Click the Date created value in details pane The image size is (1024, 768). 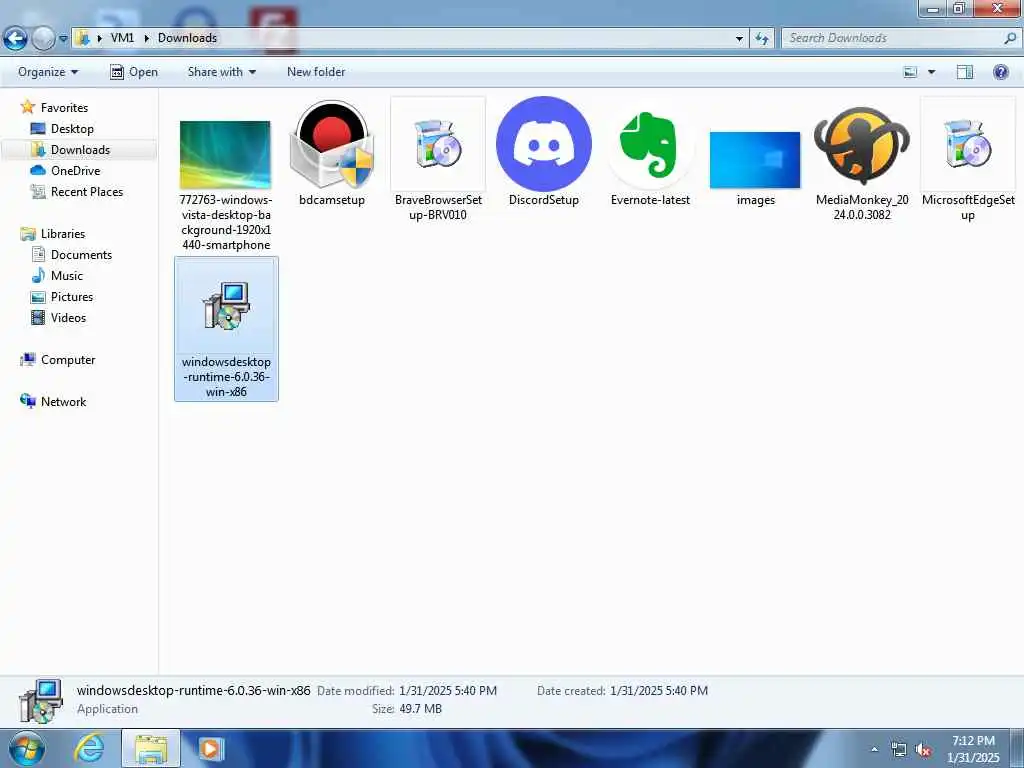tap(659, 690)
